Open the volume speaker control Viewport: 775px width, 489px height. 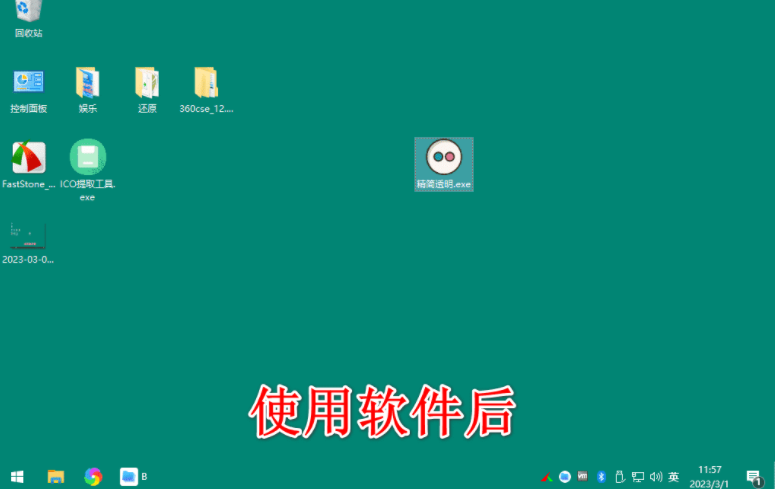click(656, 477)
